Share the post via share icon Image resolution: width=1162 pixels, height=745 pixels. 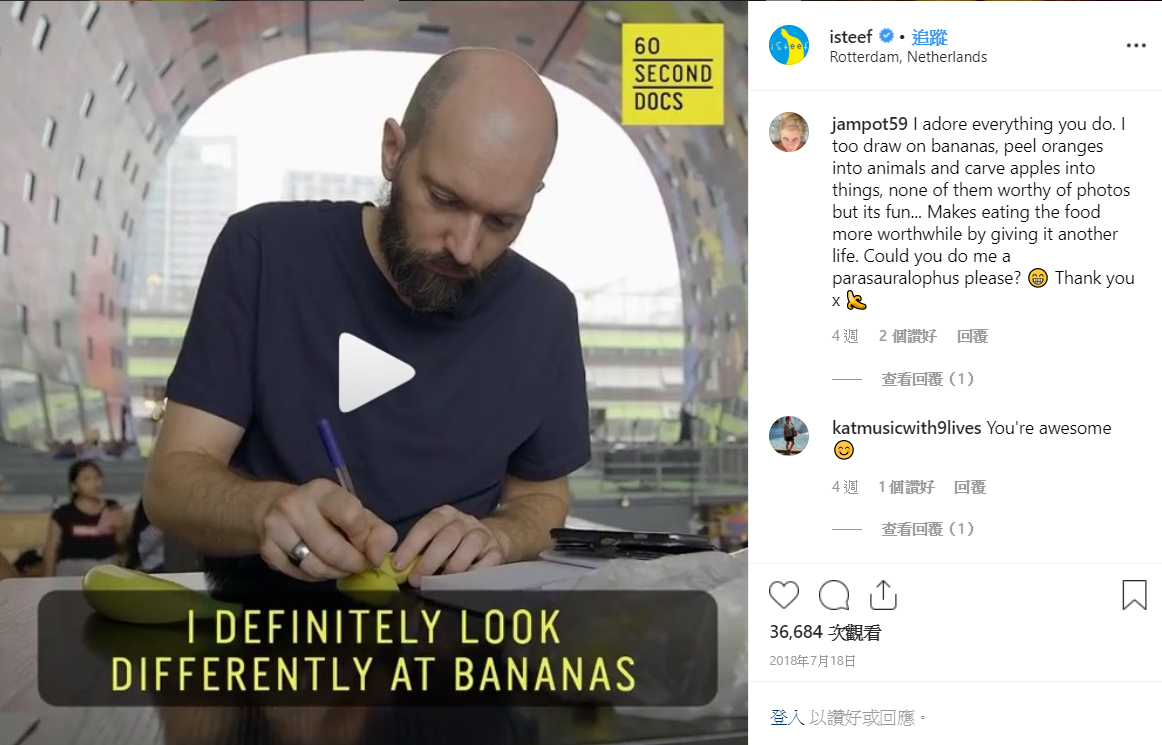[883, 595]
